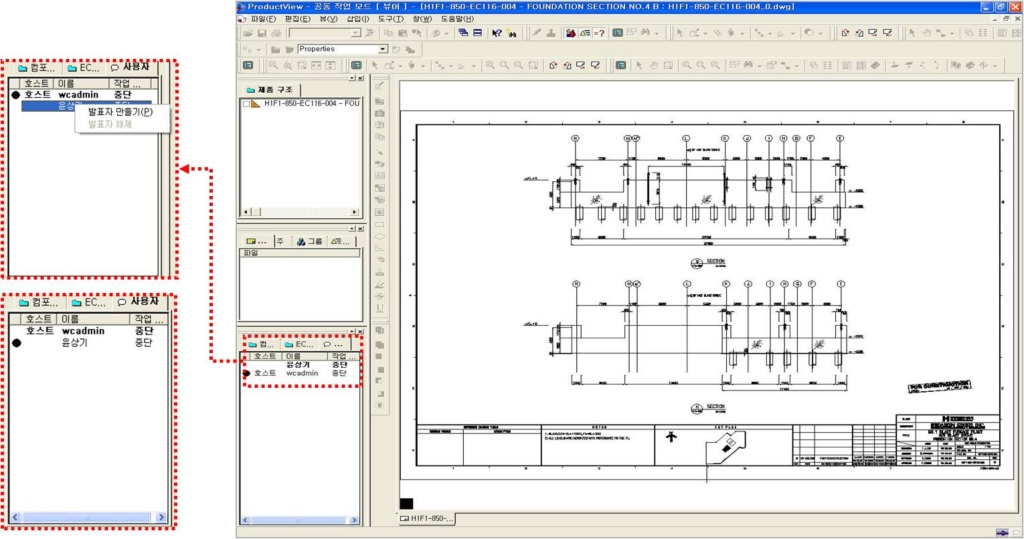Select the 컴... folder tab in lower application panel
This screenshot has width=1024, height=539.
coord(261,344)
